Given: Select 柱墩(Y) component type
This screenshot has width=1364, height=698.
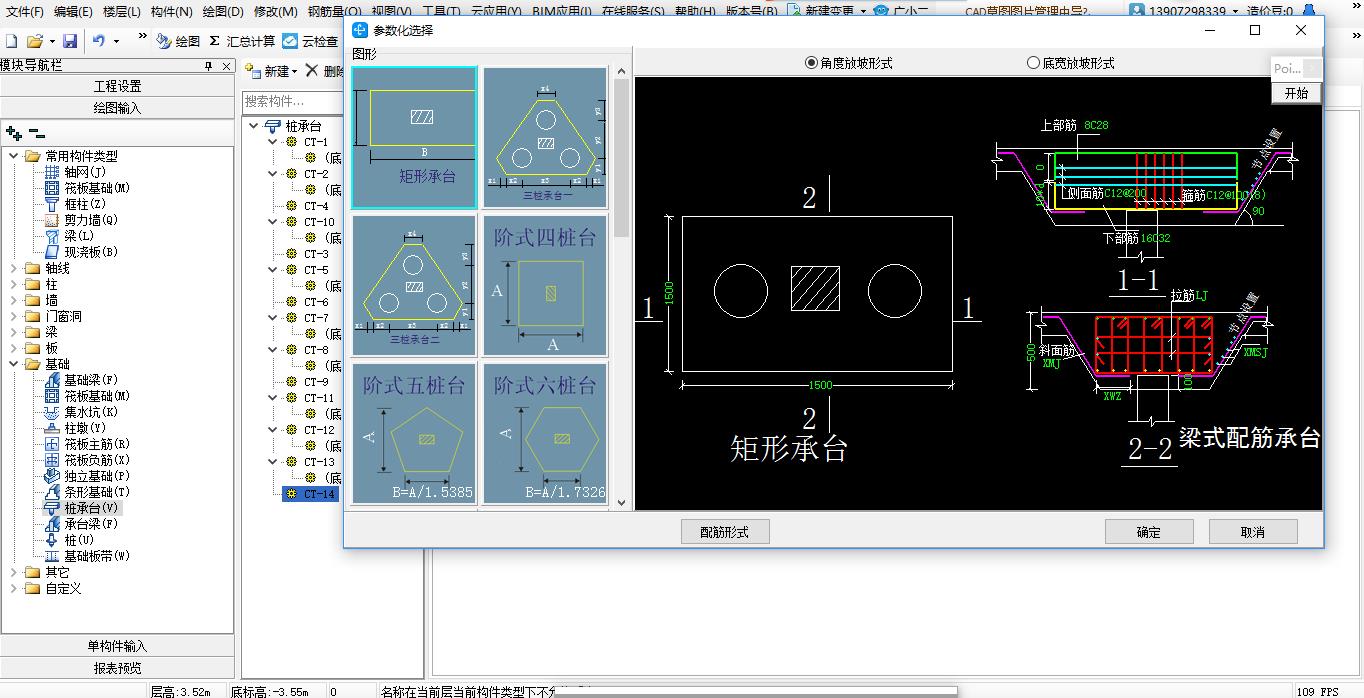Looking at the screenshot, I should 75,428.
